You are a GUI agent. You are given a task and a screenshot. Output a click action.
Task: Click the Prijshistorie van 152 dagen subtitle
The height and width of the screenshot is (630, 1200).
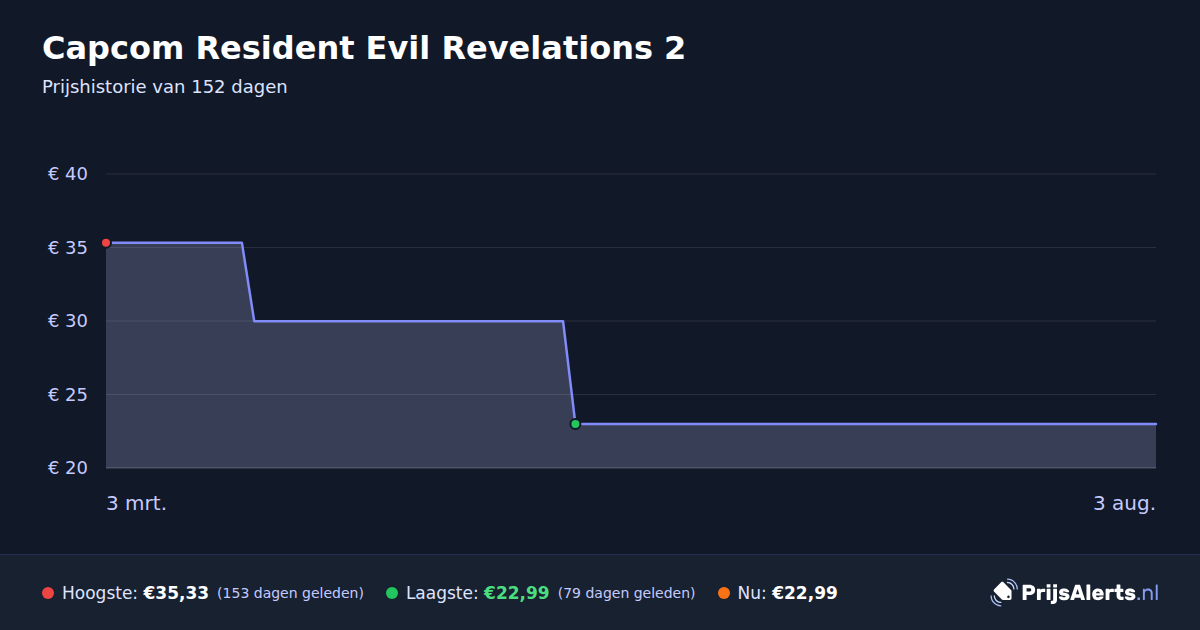165,87
